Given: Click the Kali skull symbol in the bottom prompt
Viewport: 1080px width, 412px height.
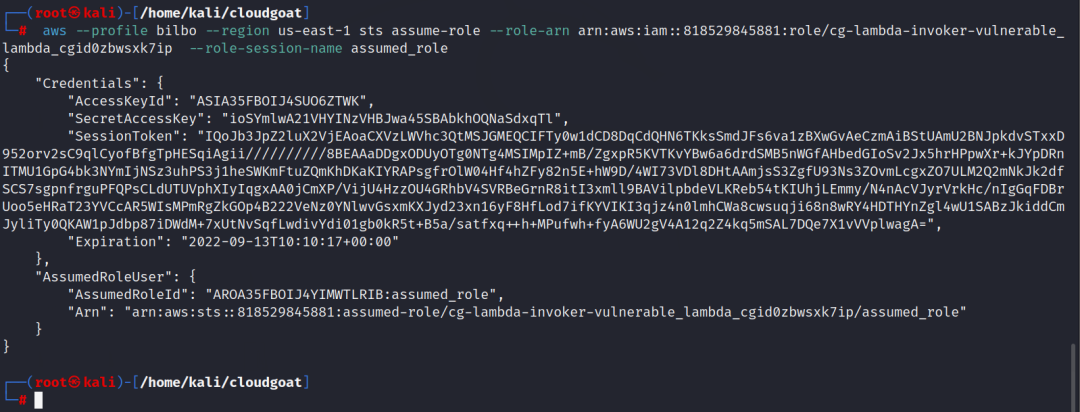Looking at the screenshot, I should (68, 382).
